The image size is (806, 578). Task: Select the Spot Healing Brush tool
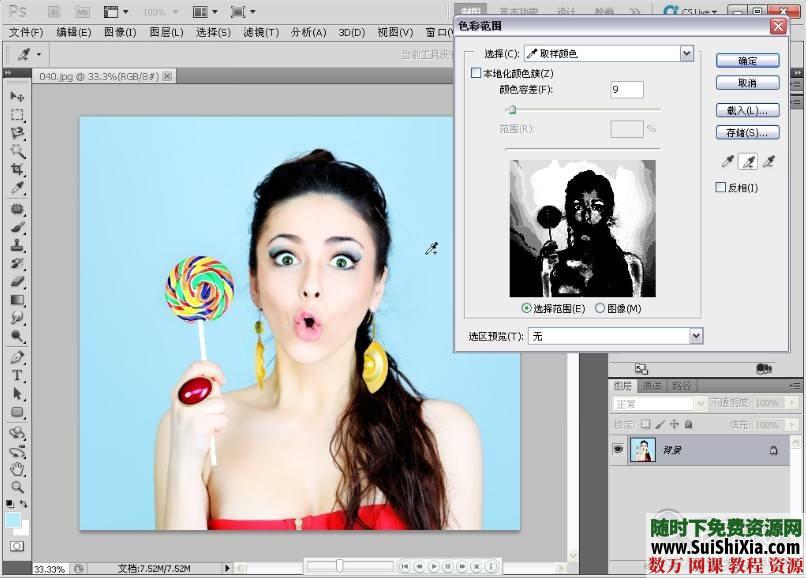[x=17, y=209]
